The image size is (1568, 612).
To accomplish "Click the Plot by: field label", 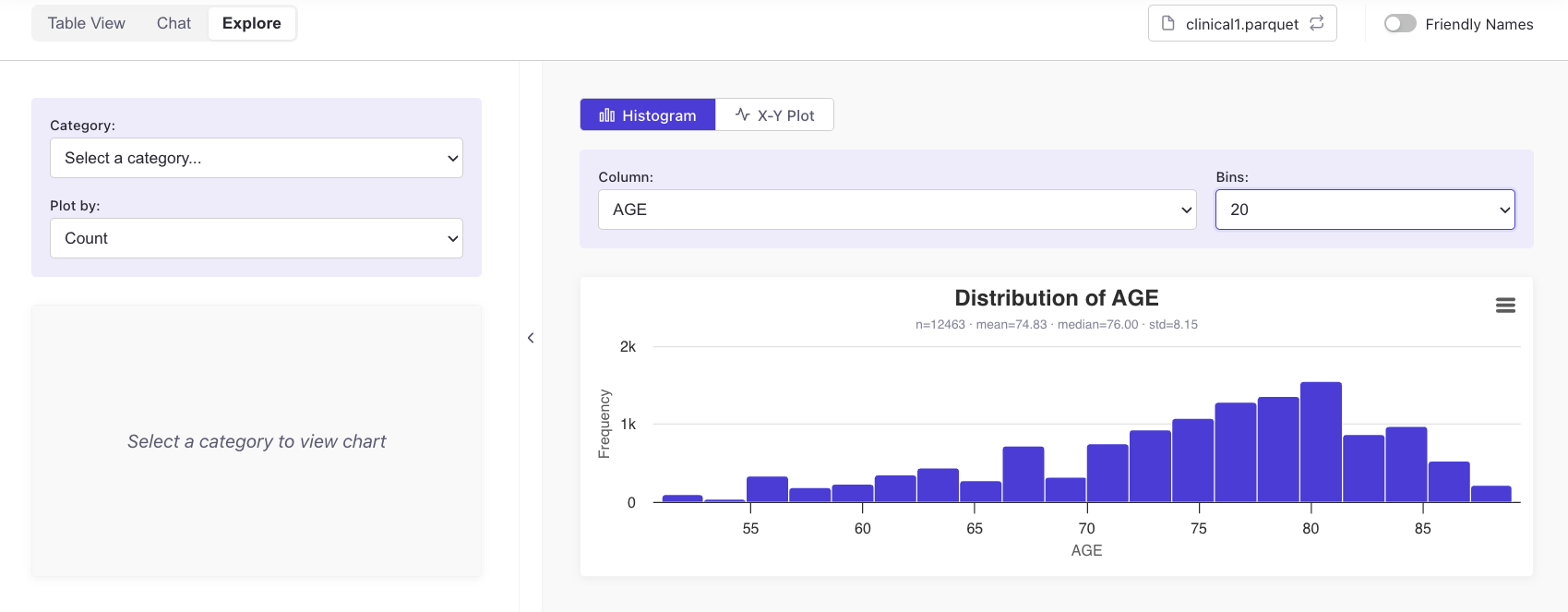I will pos(75,206).
